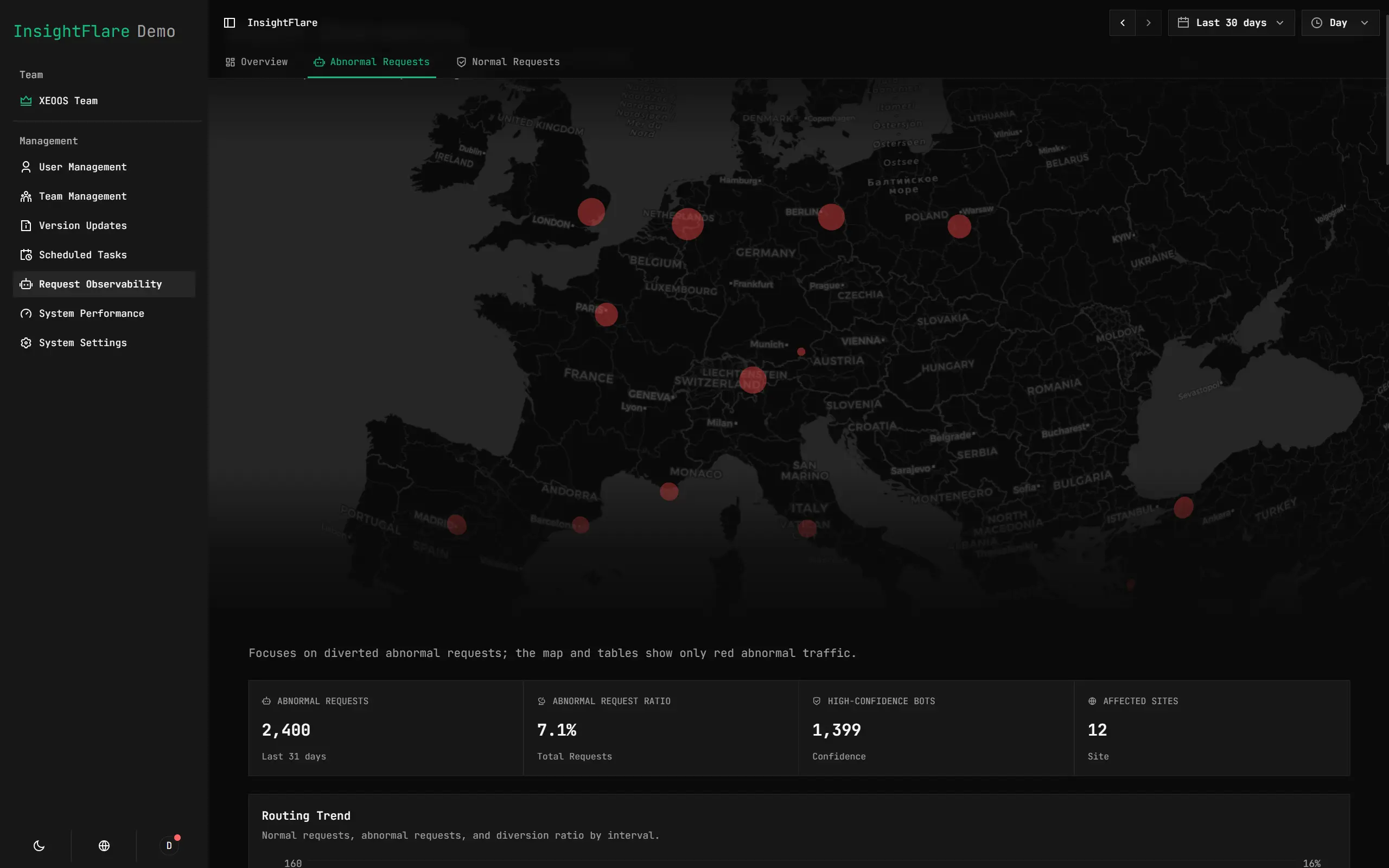
Task: Click the Affected Sites 12 value
Action: [x=1097, y=730]
